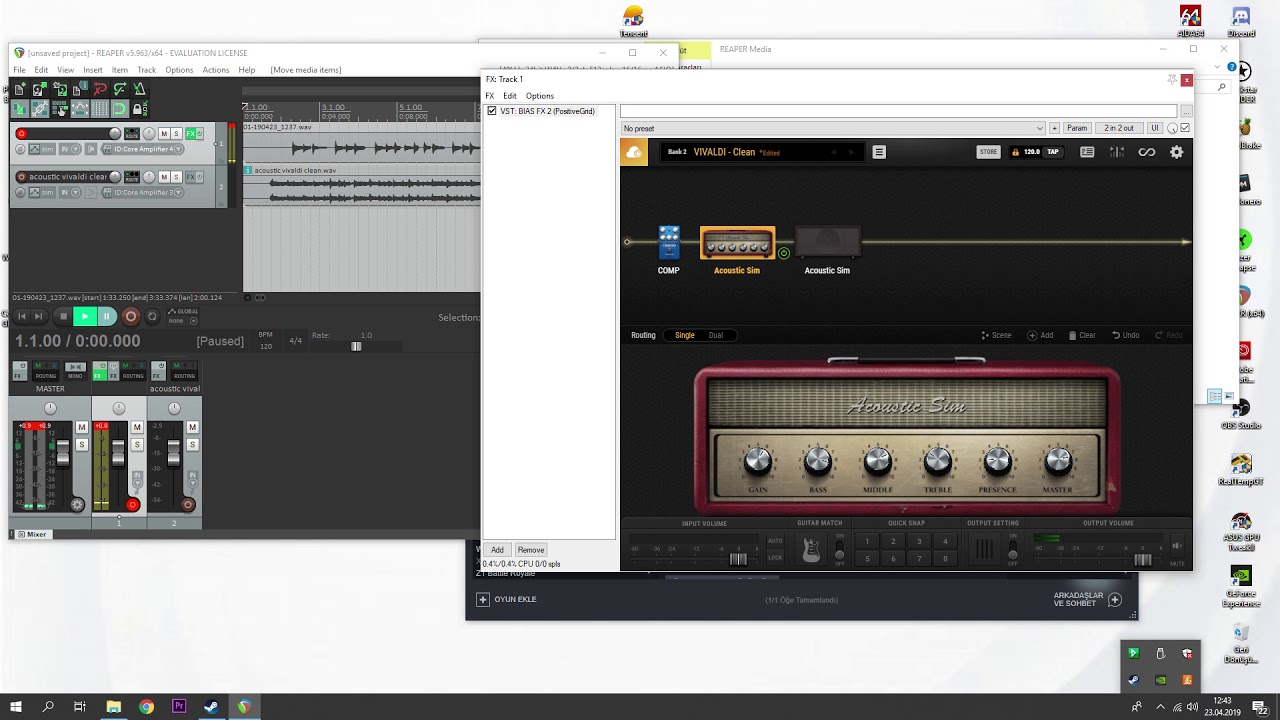This screenshot has height=720, width=1280.
Task: Toggle grid lines toolbar icon
Action: 100,108
